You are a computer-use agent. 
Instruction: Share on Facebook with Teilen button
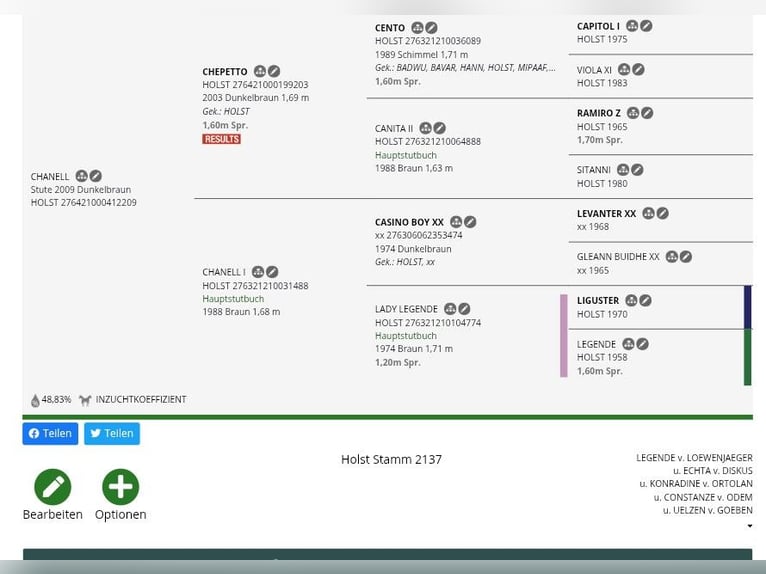click(50, 434)
